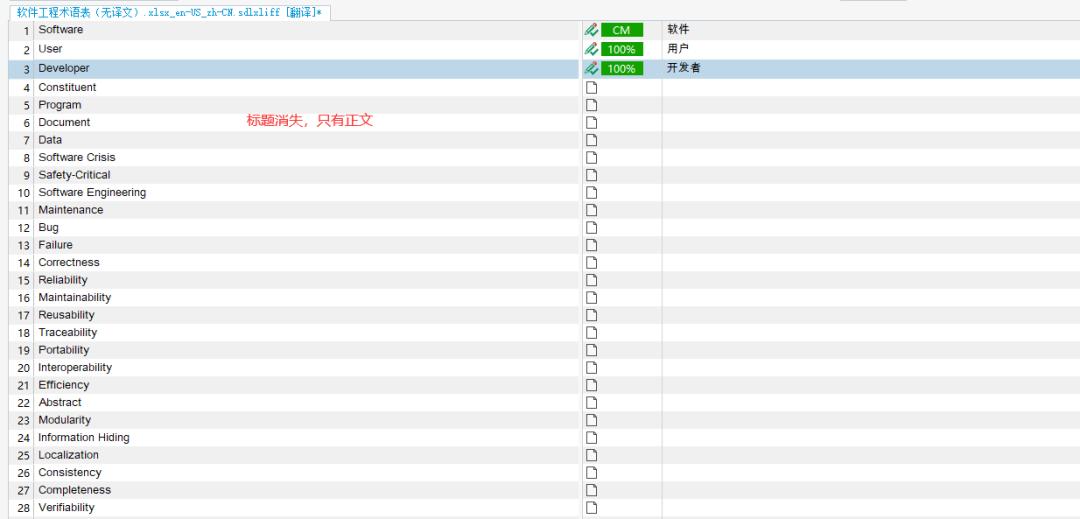Click untranslated status icon for Constituent segment
Screen dimensions: 1080x519
coord(591,87)
